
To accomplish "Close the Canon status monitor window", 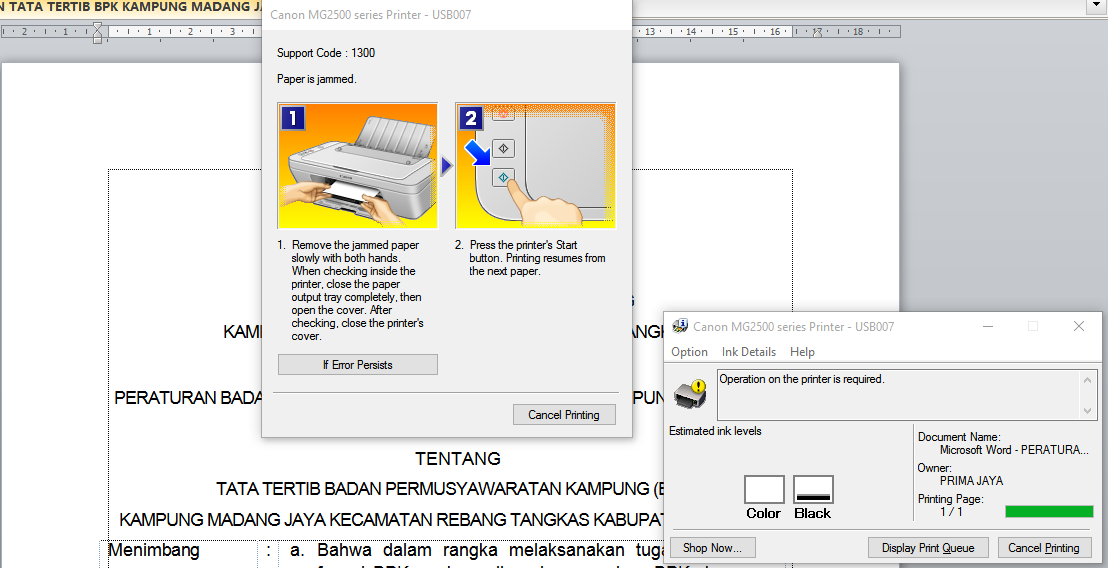I will pos(1078,326).
